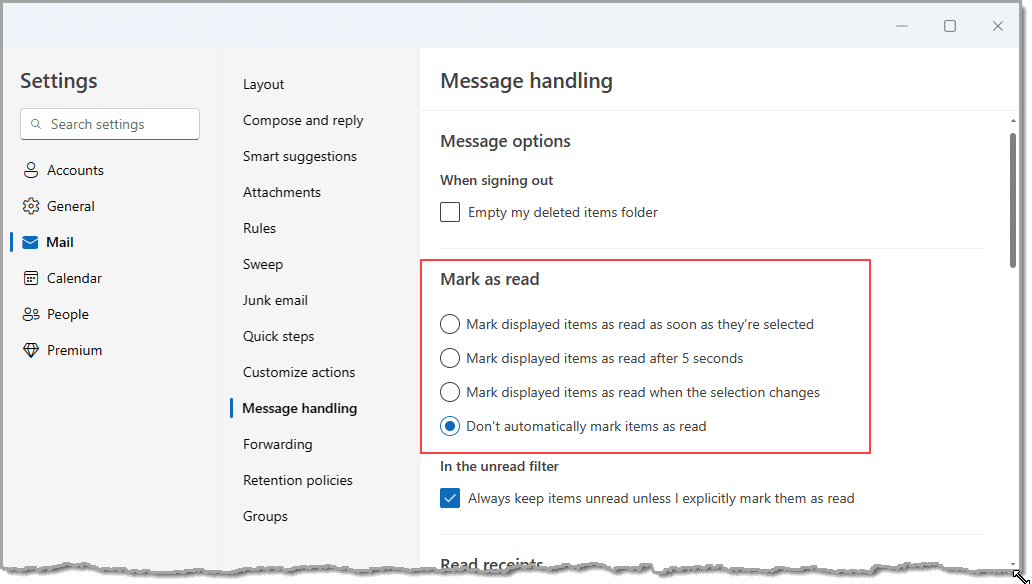Open Compose and reply settings

(302, 120)
